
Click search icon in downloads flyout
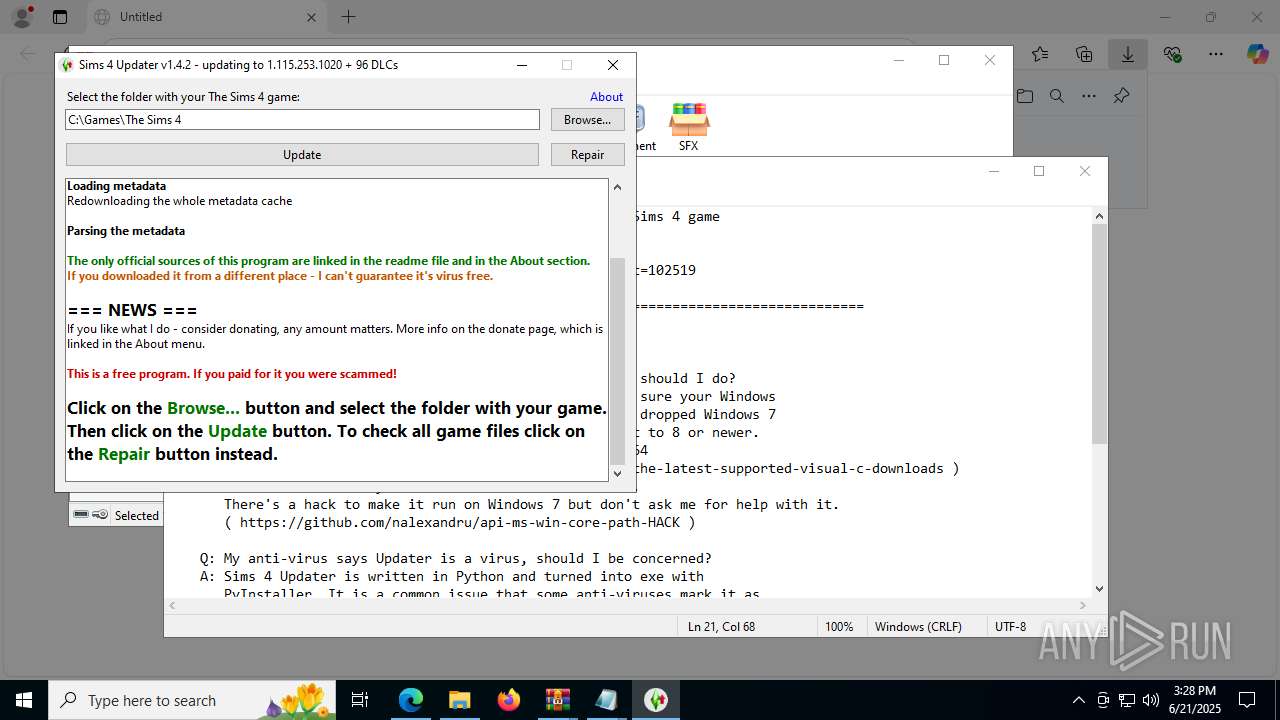[x=1057, y=96]
